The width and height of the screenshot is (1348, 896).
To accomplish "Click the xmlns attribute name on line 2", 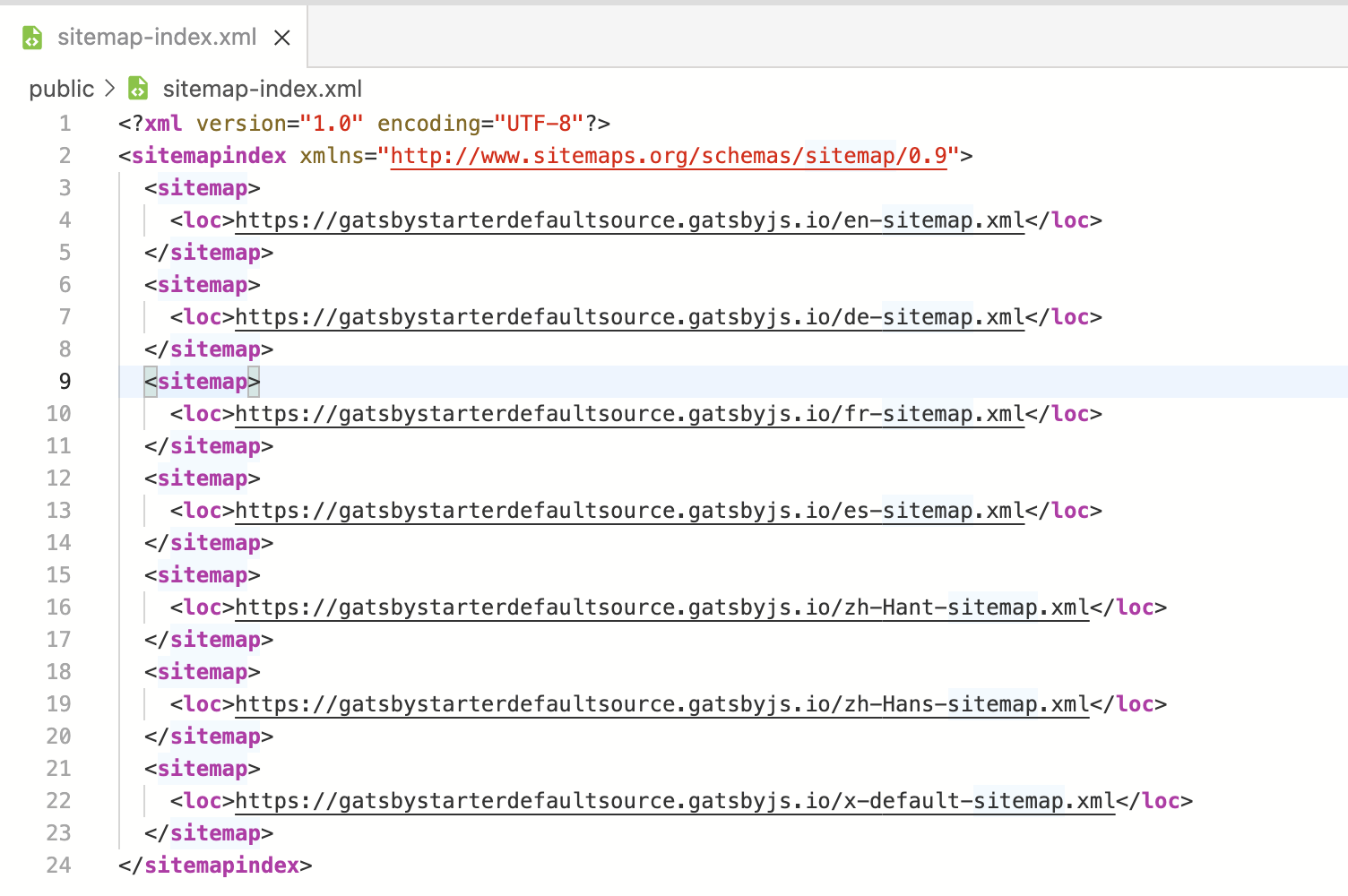I will (x=332, y=156).
